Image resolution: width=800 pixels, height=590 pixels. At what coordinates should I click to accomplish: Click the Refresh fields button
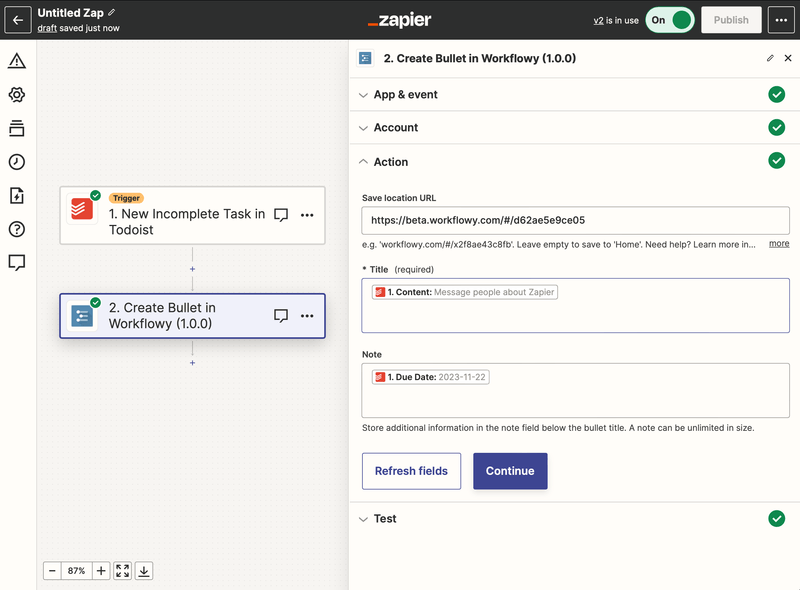[x=411, y=471]
